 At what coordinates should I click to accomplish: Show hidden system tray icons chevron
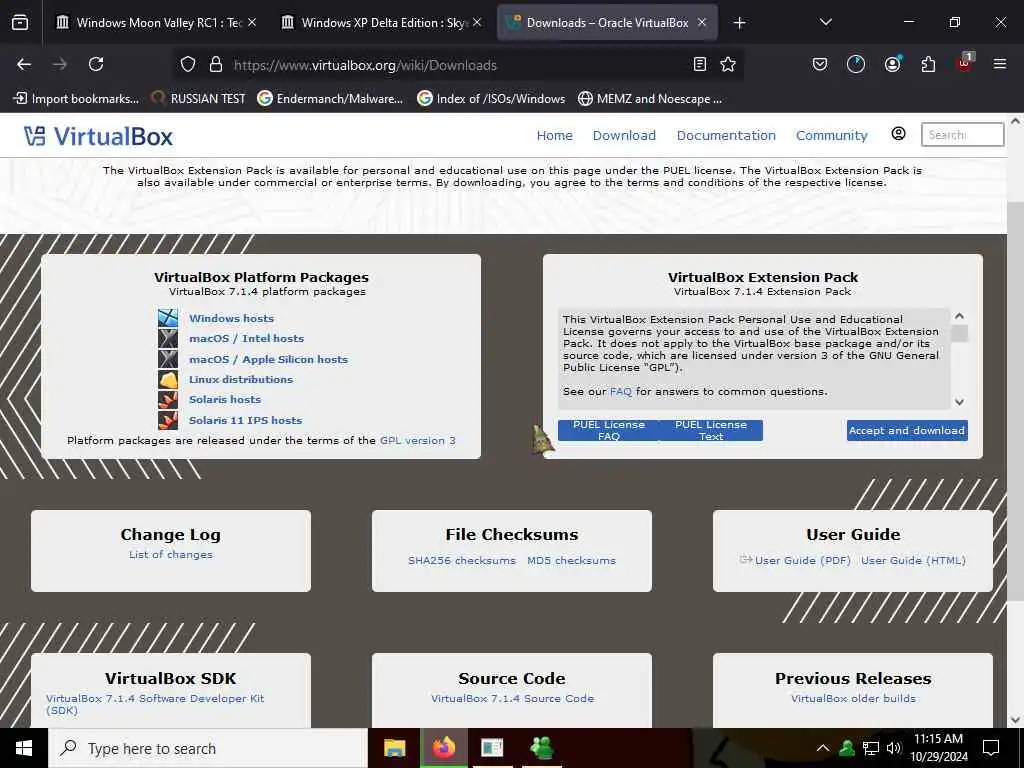tap(823, 748)
